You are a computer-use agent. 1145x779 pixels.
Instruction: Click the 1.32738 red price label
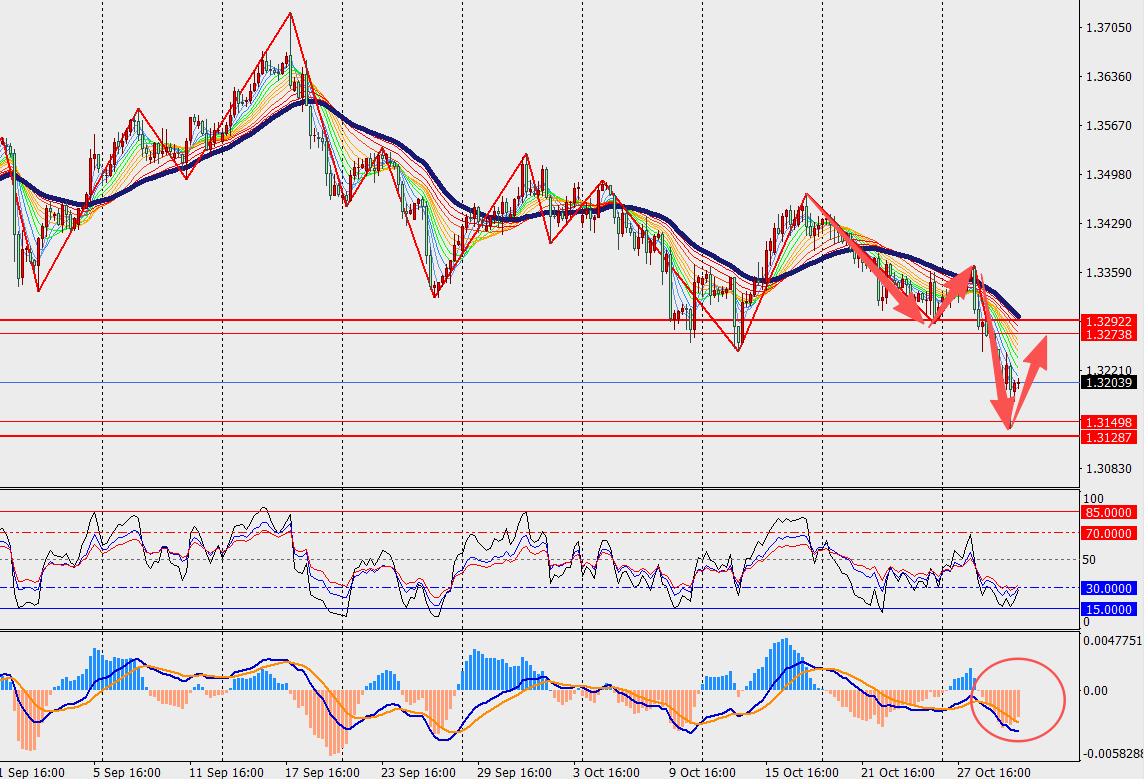pos(1109,335)
